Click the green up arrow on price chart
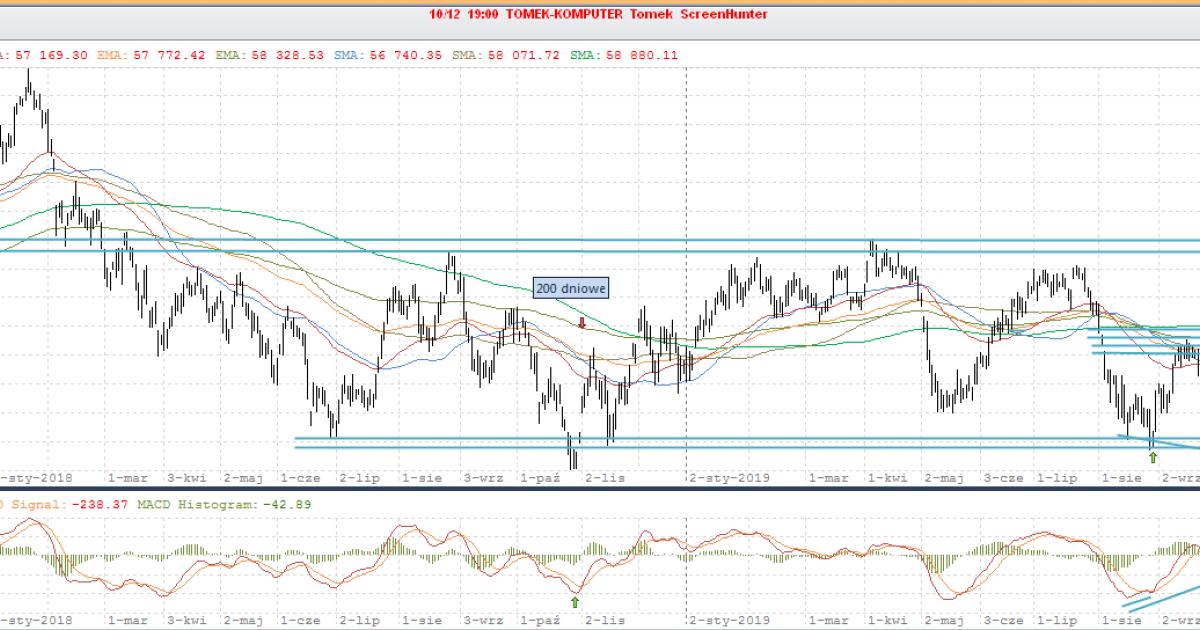This screenshot has height=630, width=1200. click(x=1153, y=457)
